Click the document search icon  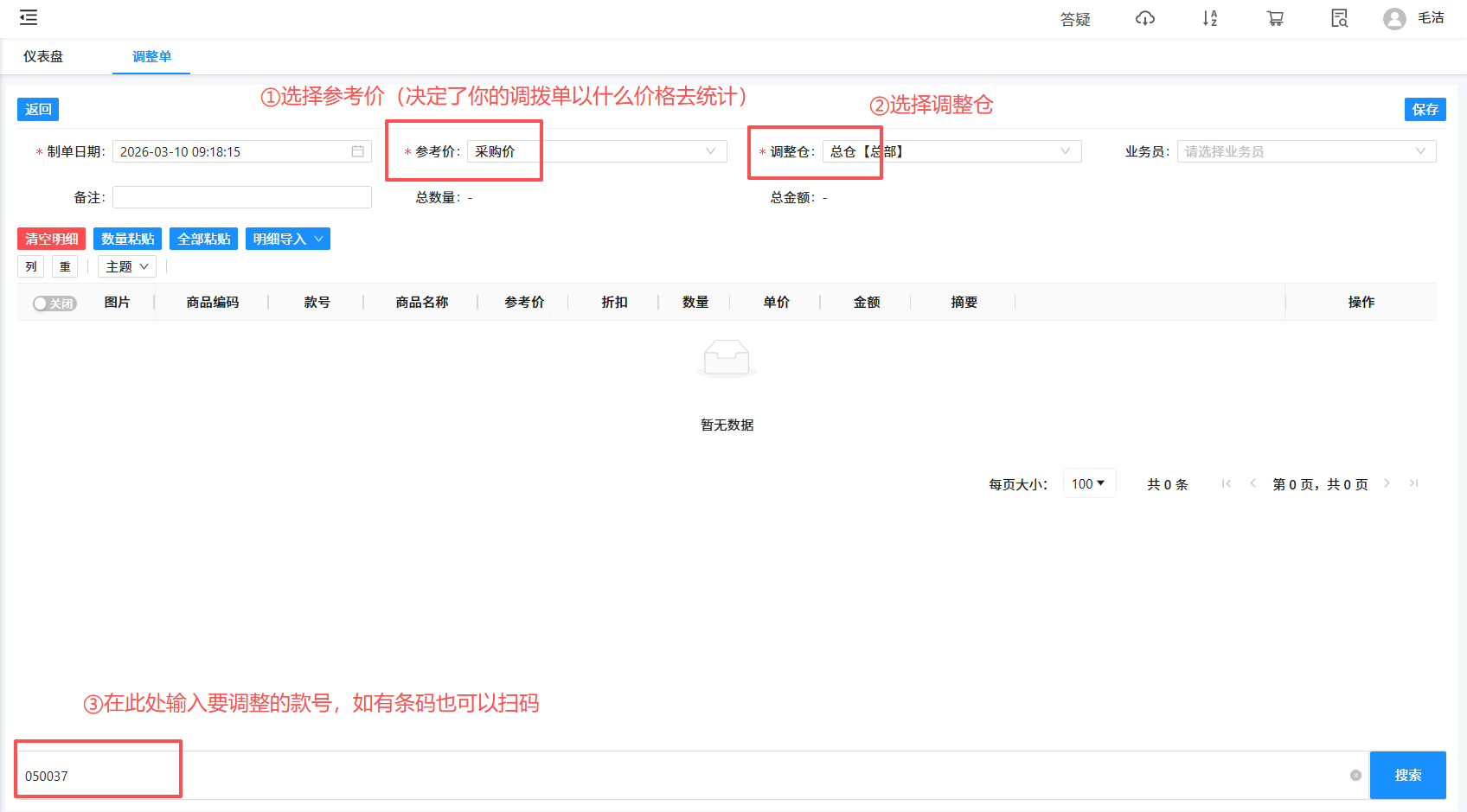pyautogui.click(x=1338, y=18)
